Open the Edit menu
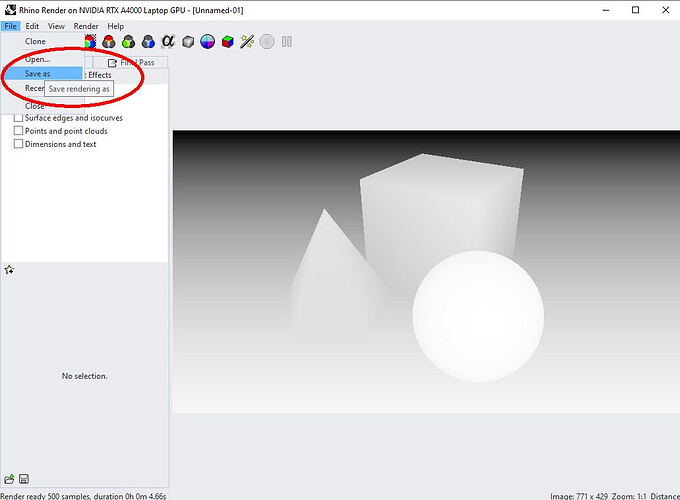The image size is (680, 500). tap(32, 26)
